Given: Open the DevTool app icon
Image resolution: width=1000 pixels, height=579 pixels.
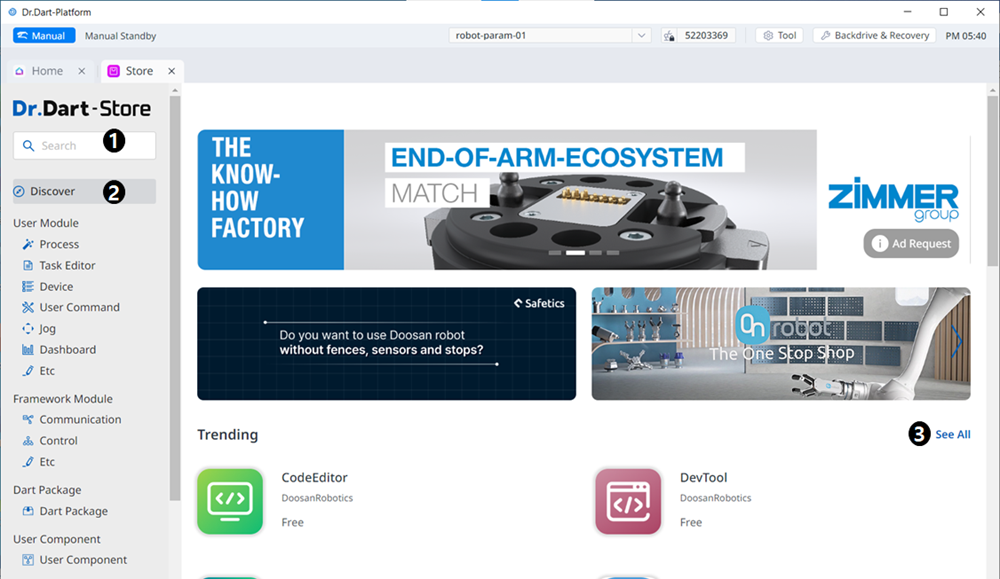Looking at the screenshot, I should 628,501.
